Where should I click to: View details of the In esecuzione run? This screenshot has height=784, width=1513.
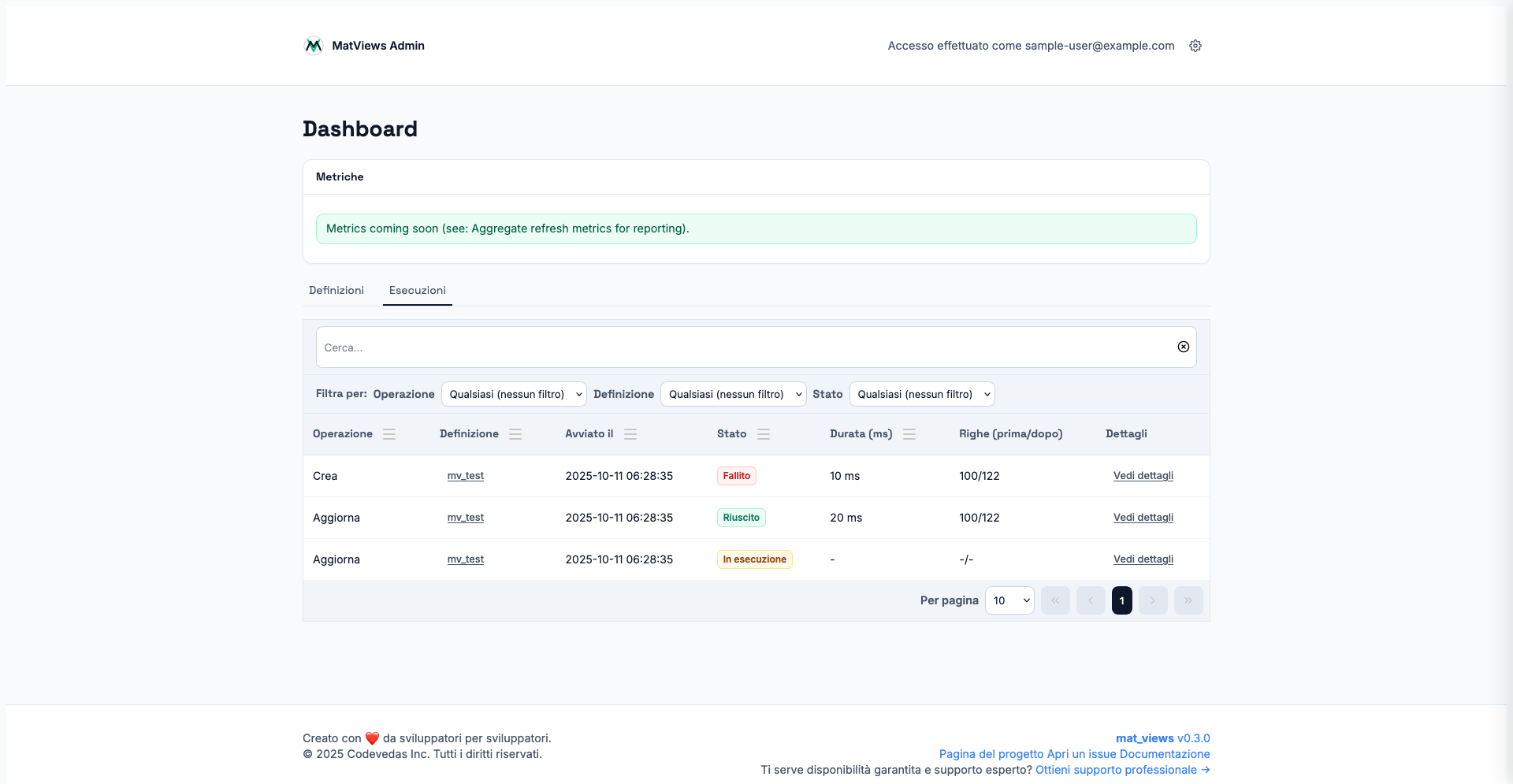click(1143, 559)
